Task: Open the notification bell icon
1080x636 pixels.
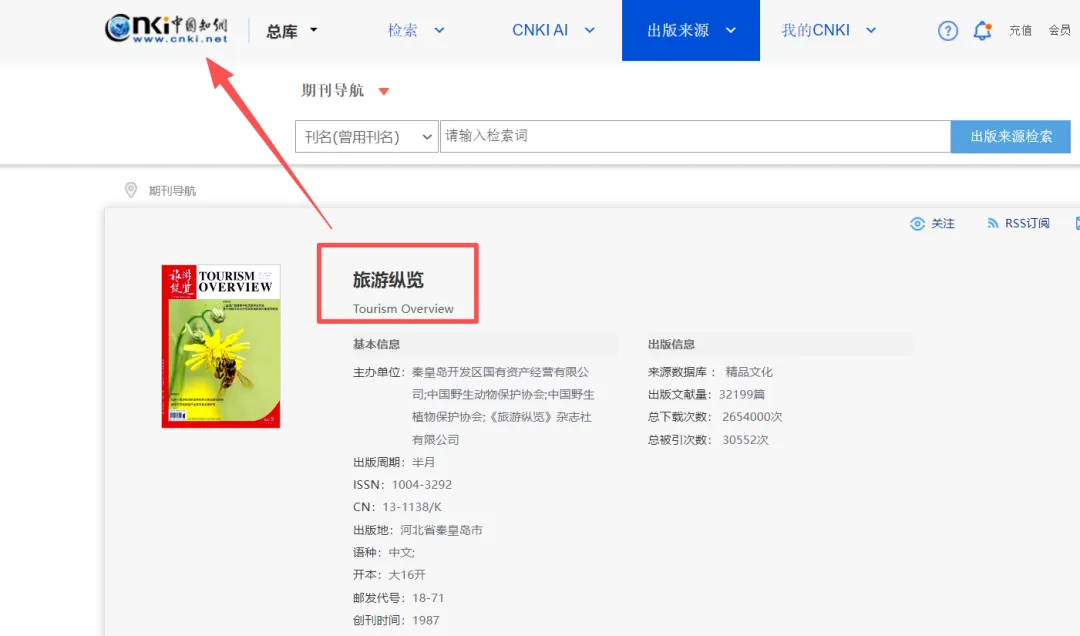Action: [x=982, y=30]
